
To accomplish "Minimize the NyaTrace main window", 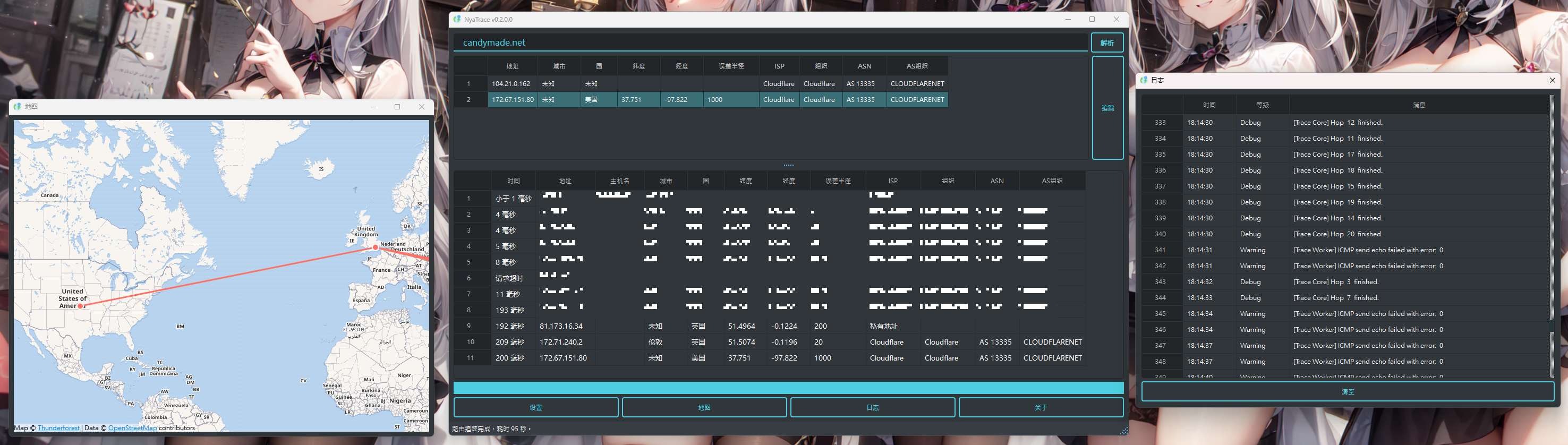I will point(1068,20).
